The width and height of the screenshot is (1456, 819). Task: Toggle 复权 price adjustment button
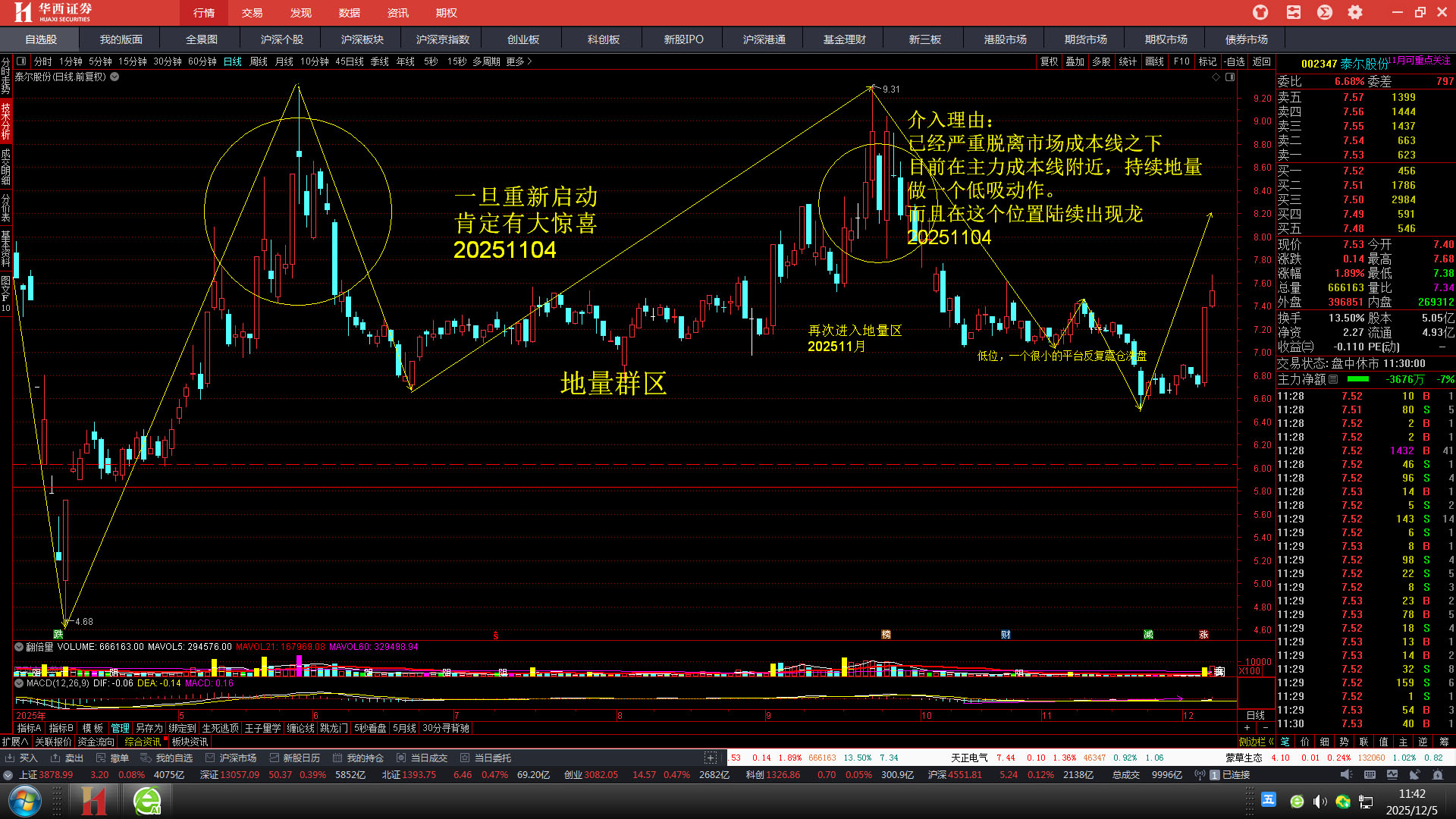pyautogui.click(x=1049, y=61)
